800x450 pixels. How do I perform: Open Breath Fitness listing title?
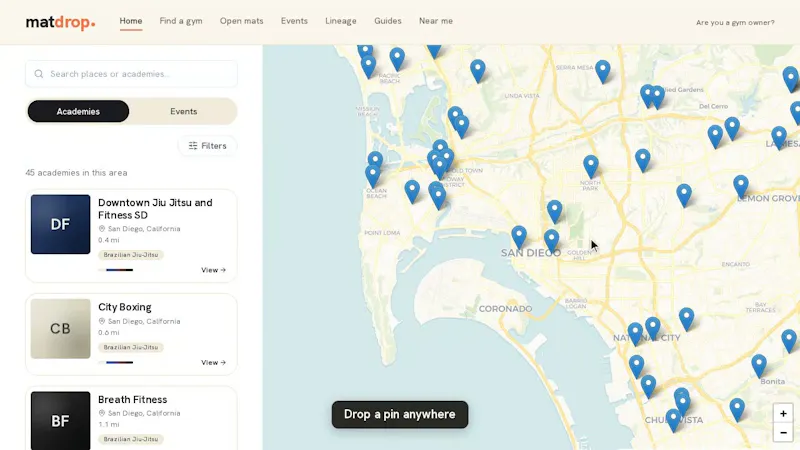pos(133,399)
